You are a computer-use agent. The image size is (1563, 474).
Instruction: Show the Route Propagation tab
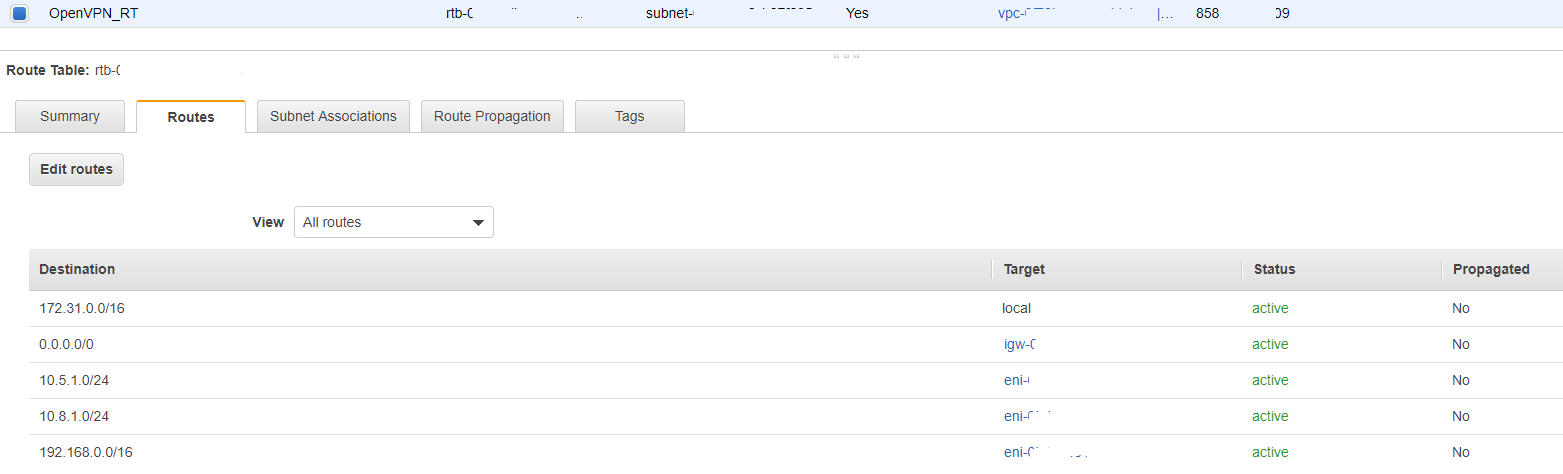(492, 116)
